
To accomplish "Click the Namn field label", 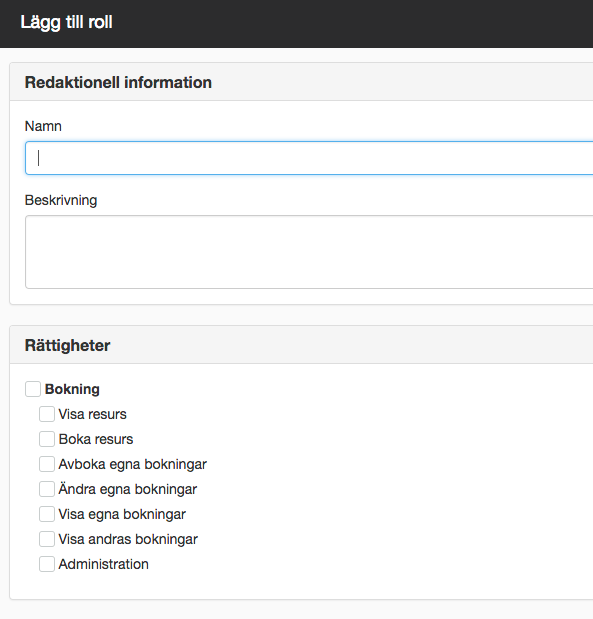I will 43,126.
